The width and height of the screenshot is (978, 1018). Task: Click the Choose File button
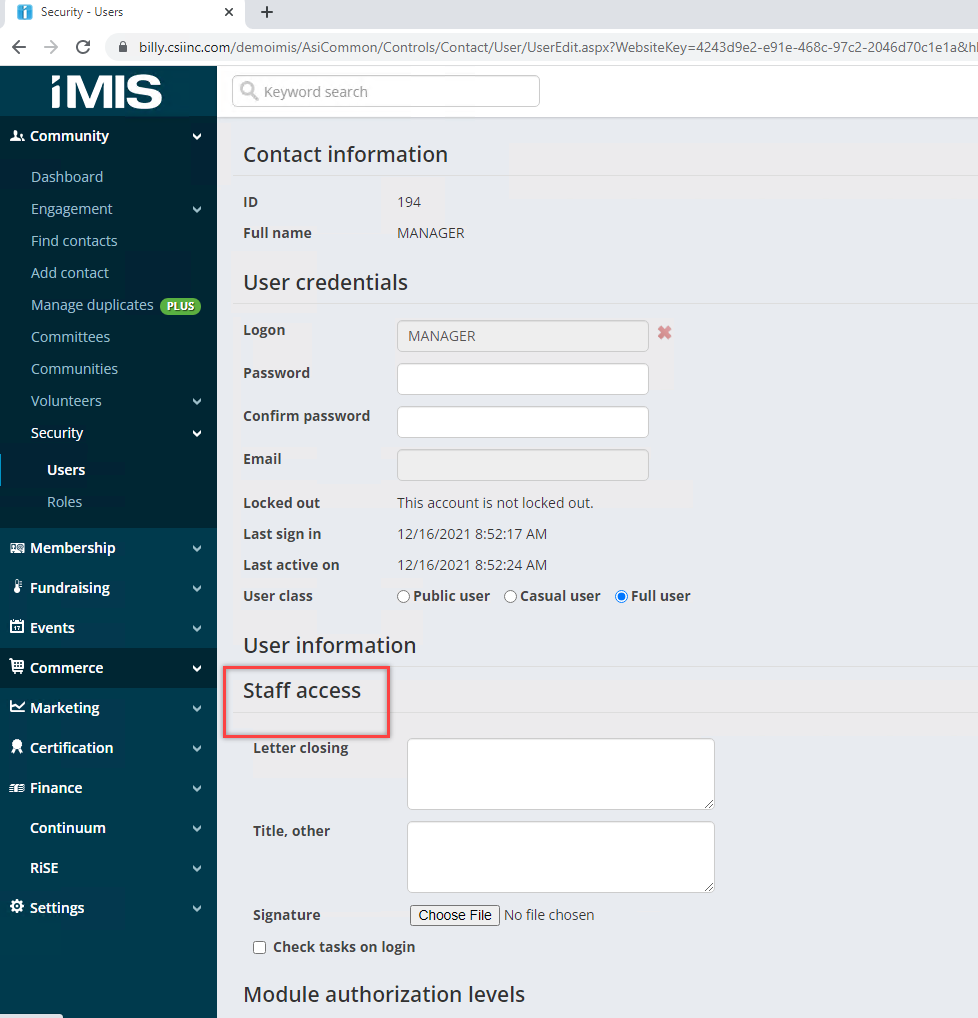tap(455, 915)
